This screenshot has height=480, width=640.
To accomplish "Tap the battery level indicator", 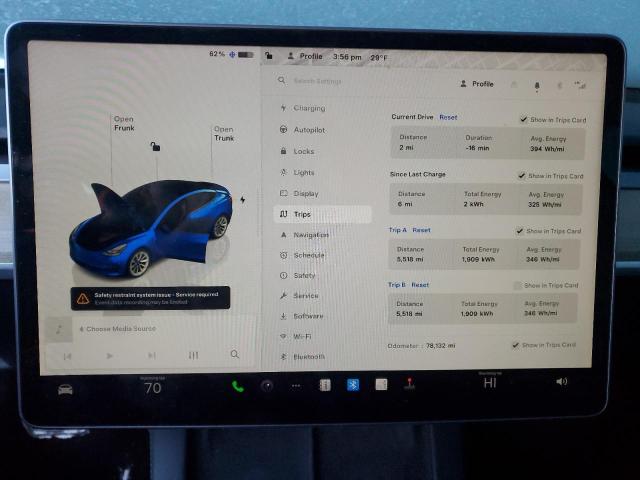I will (x=246, y=54).
